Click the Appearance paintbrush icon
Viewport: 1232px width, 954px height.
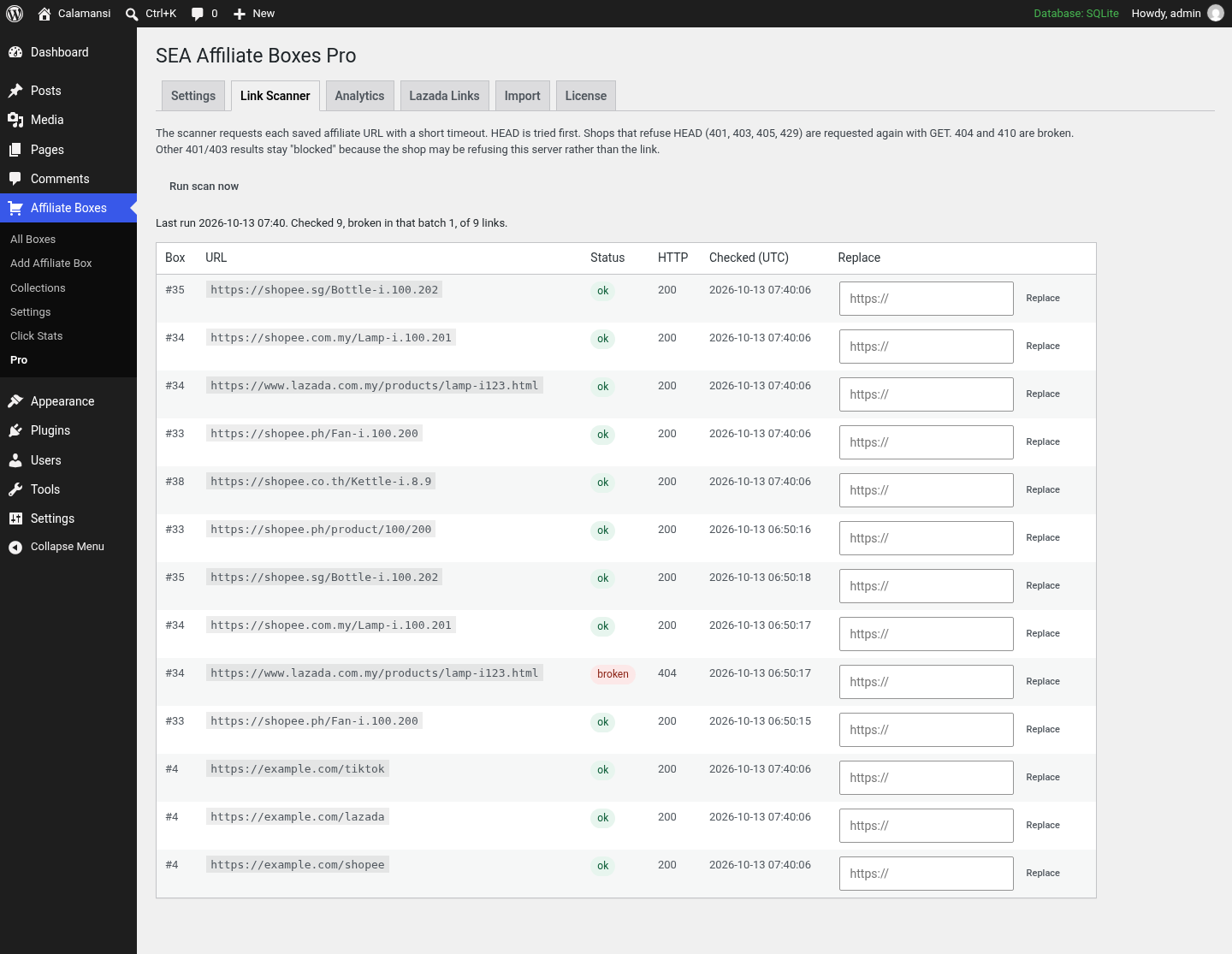tap(15, 401)
